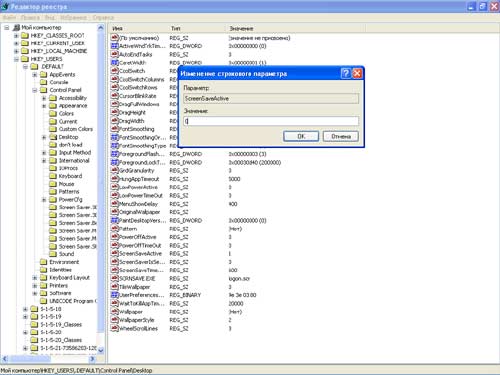
Task: Click the question mark help button in the dialog title
Action: (346, 73)
